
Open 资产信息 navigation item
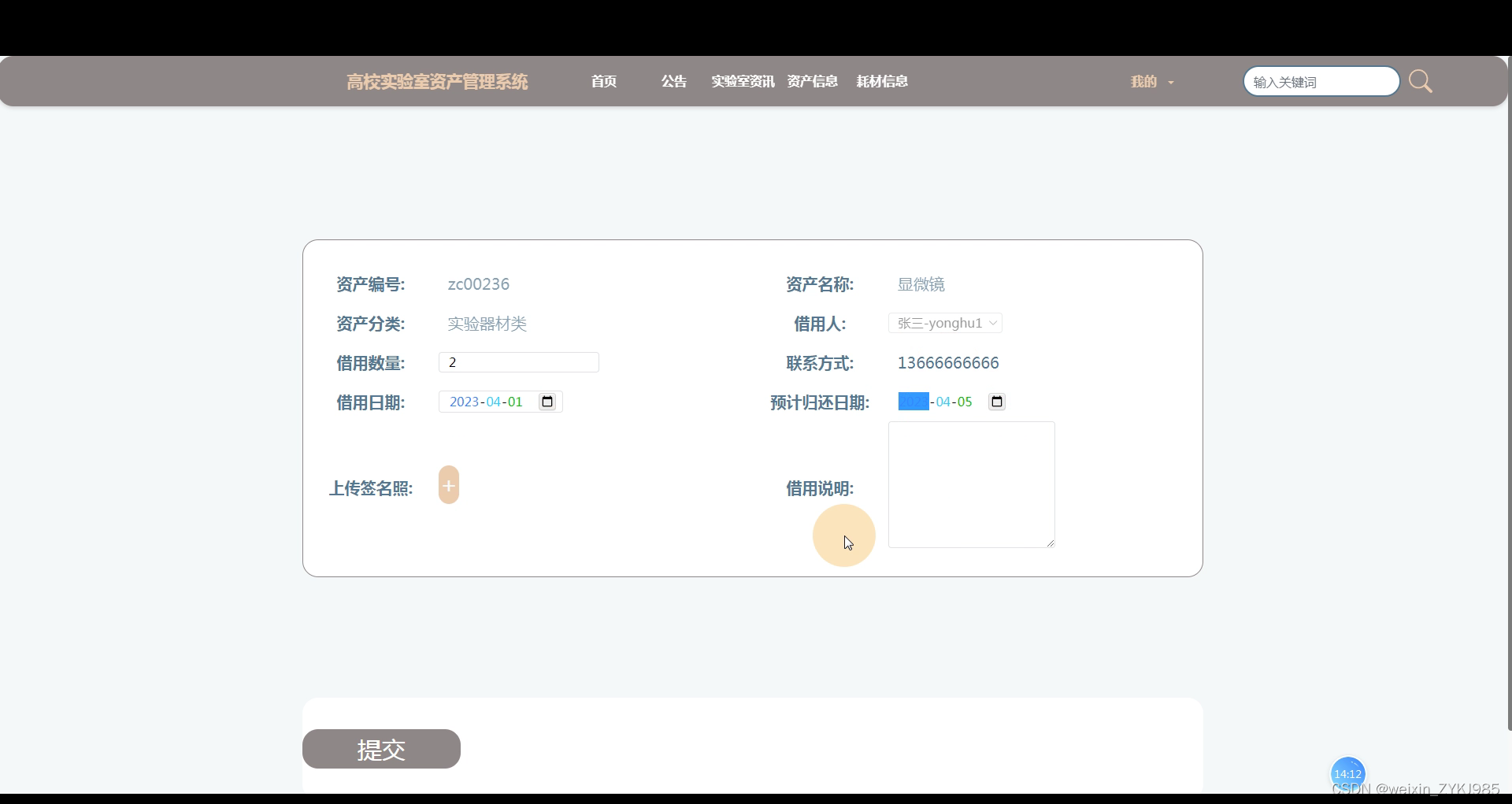[812, 81]
